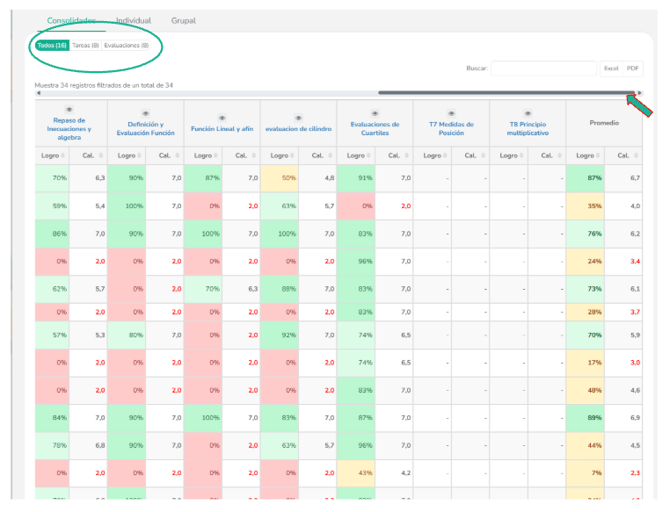Click eye icon above T8 Principio multiplicativo
670x512 pixels.
pos(527,114)
